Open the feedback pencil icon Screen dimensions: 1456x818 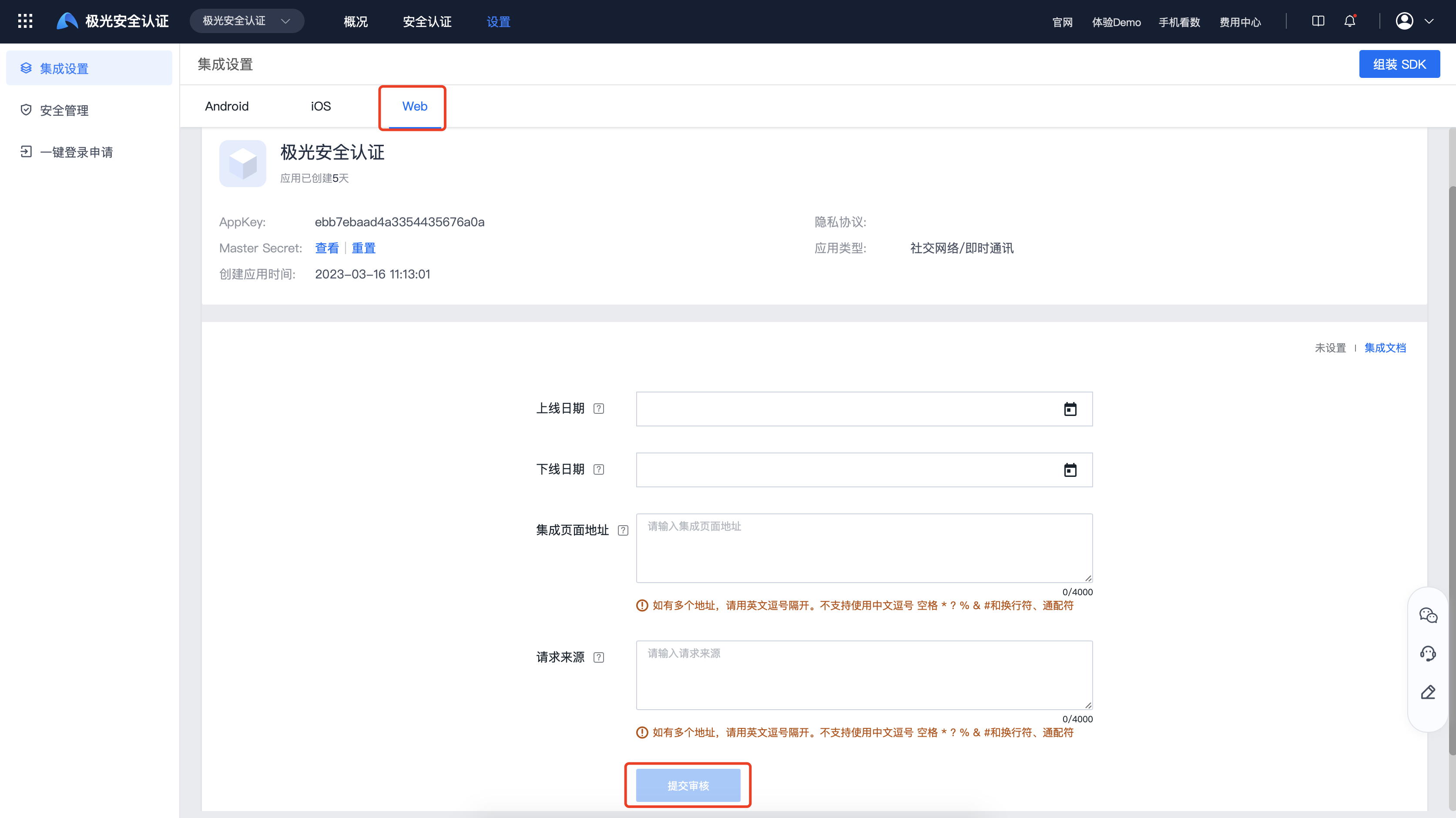[x=1428, y=692]
